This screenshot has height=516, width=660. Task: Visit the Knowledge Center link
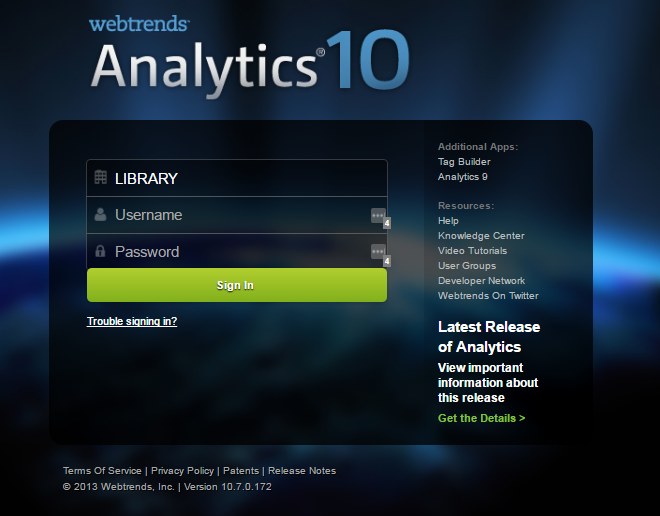[481, 236]
